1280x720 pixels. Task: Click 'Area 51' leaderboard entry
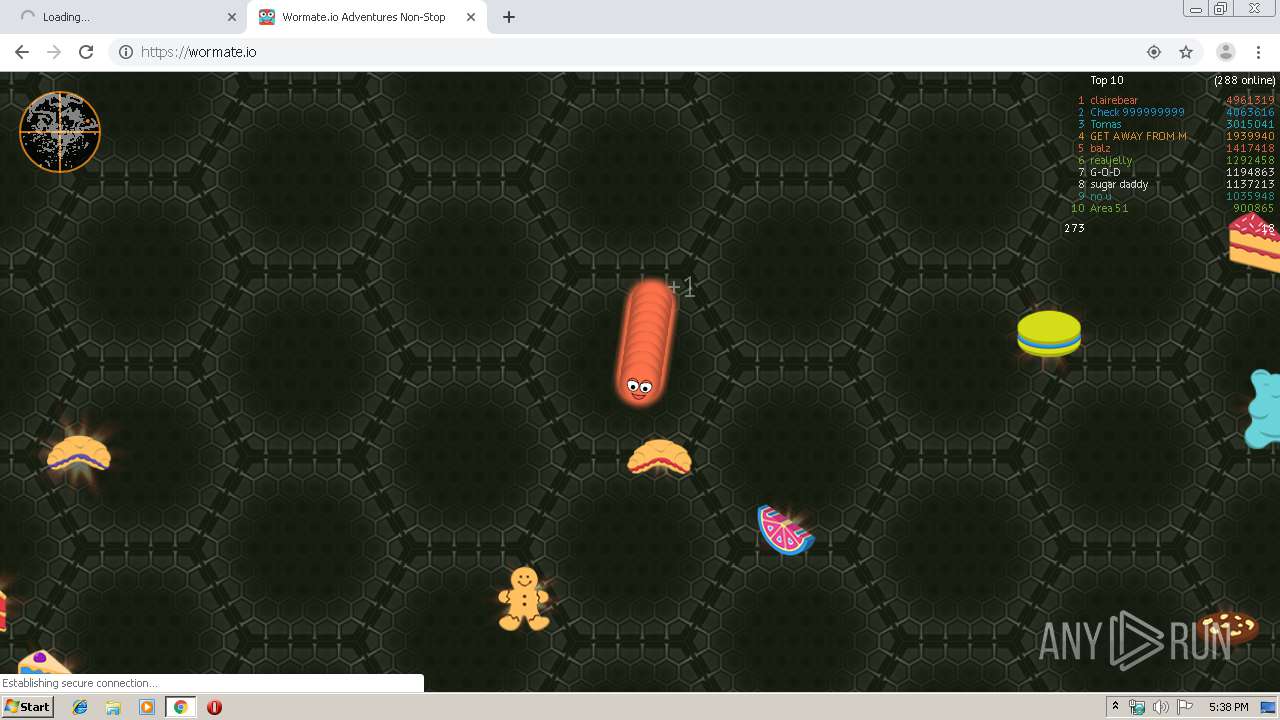click(x=1109, y=208)
